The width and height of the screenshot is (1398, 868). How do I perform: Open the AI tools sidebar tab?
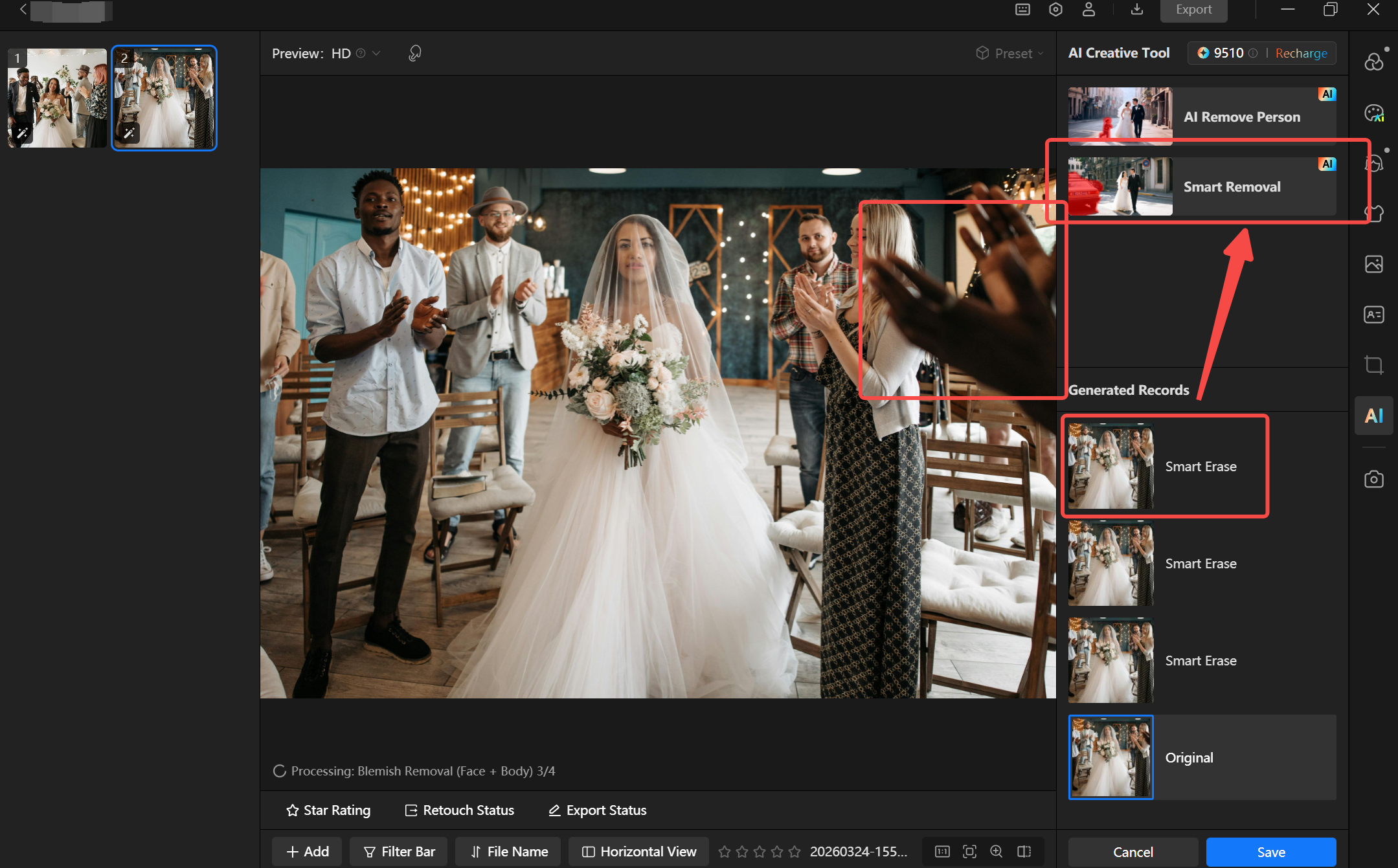1373,416
